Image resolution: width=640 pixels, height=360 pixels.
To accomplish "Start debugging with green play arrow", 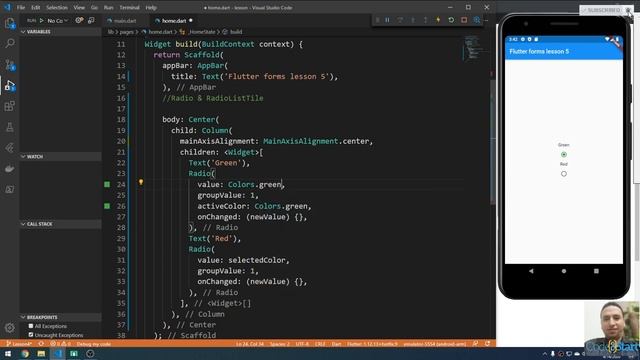I will tap(41, 20).
